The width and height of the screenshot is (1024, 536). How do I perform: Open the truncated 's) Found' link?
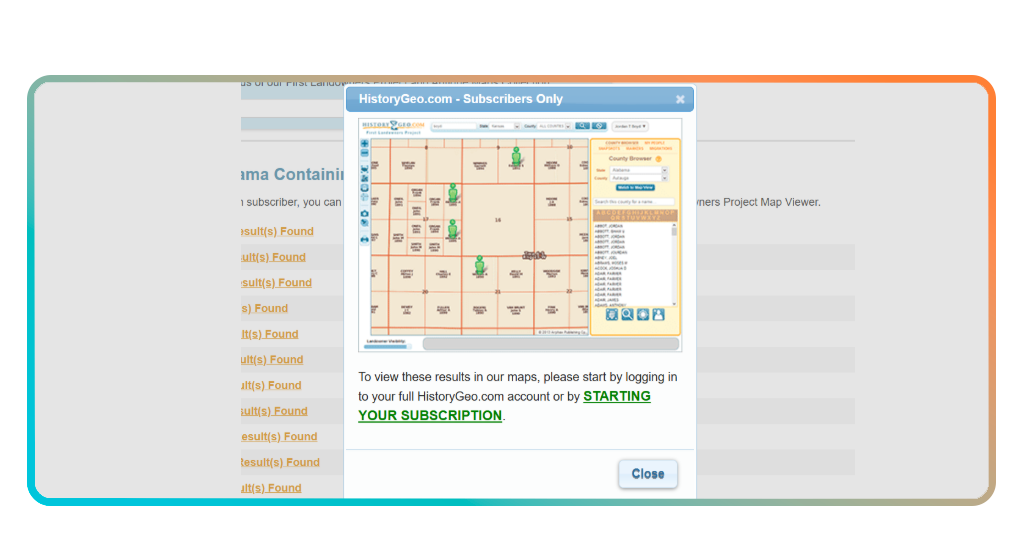click(264, 308)
